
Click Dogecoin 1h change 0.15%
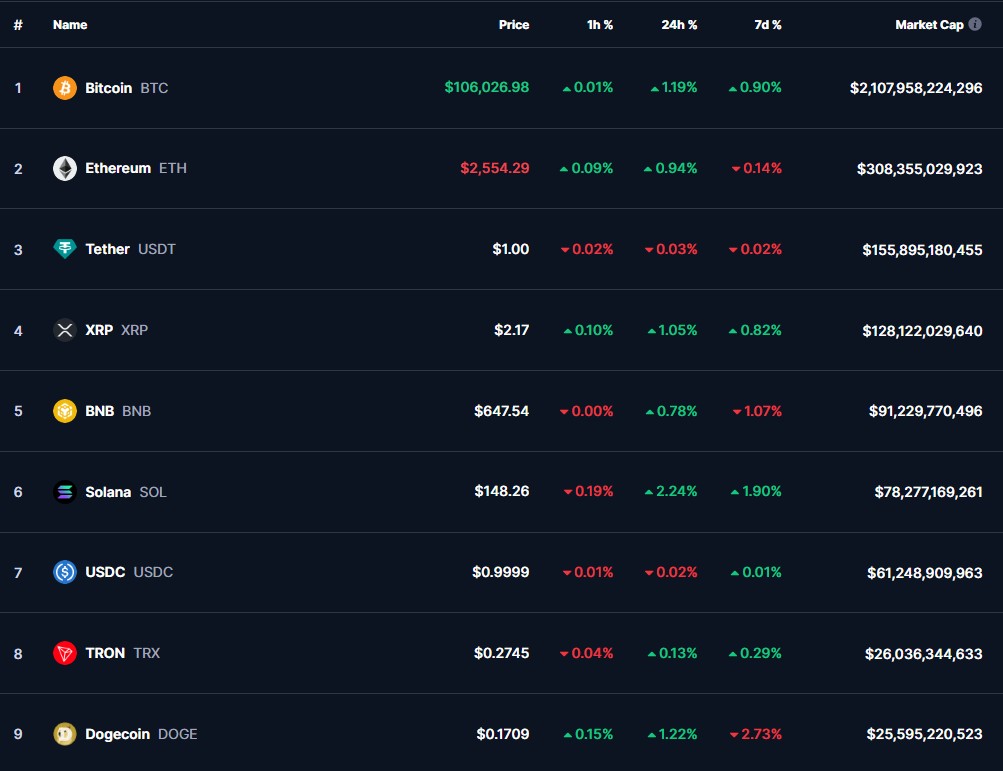(588, 734)
